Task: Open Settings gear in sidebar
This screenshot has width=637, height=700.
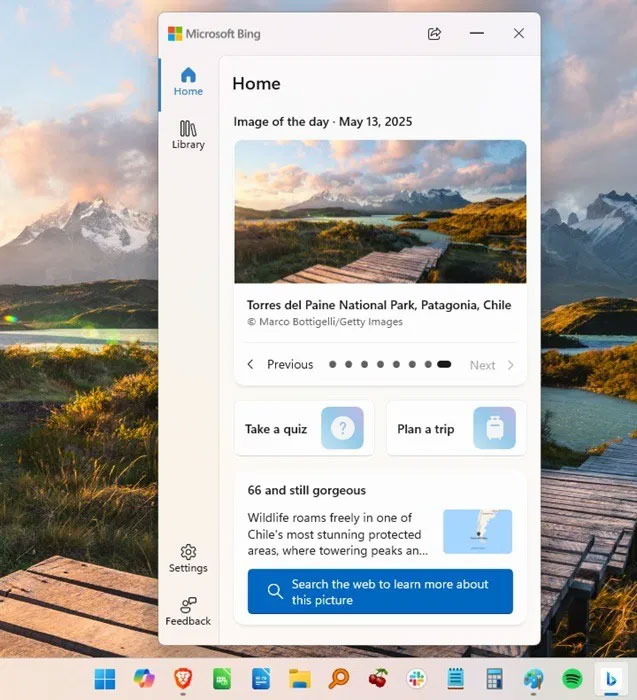Action: [x=188, y=558]
